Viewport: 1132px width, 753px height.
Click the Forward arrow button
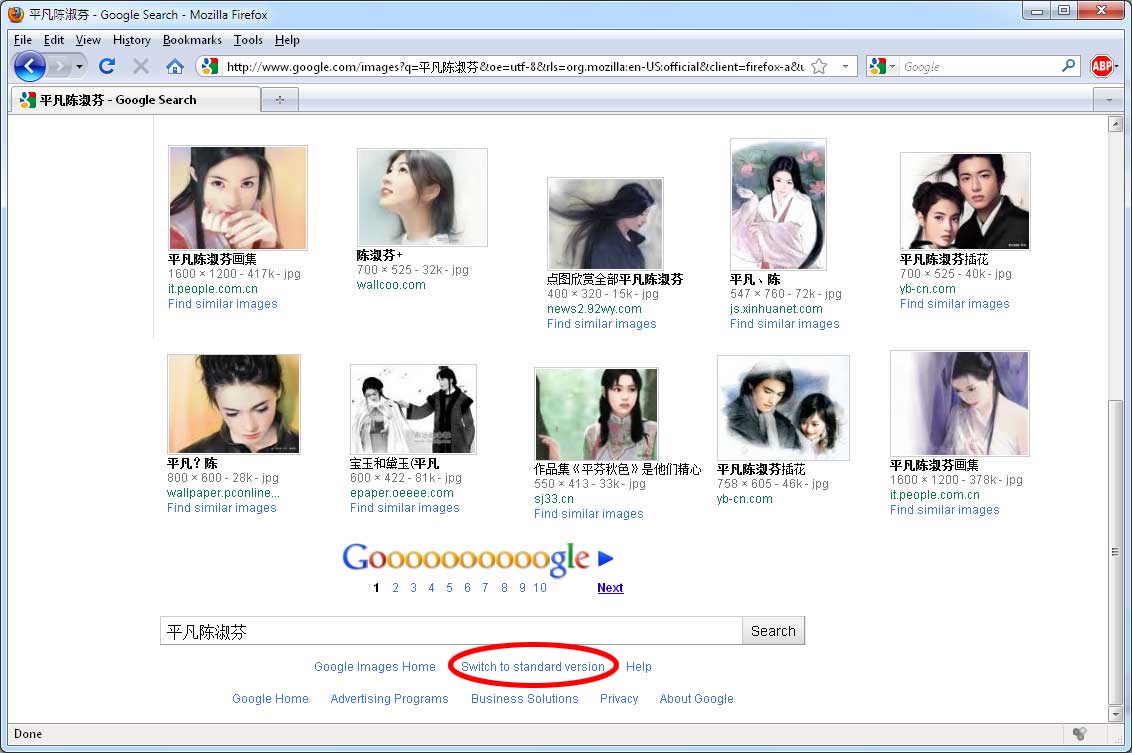(61, 67)
